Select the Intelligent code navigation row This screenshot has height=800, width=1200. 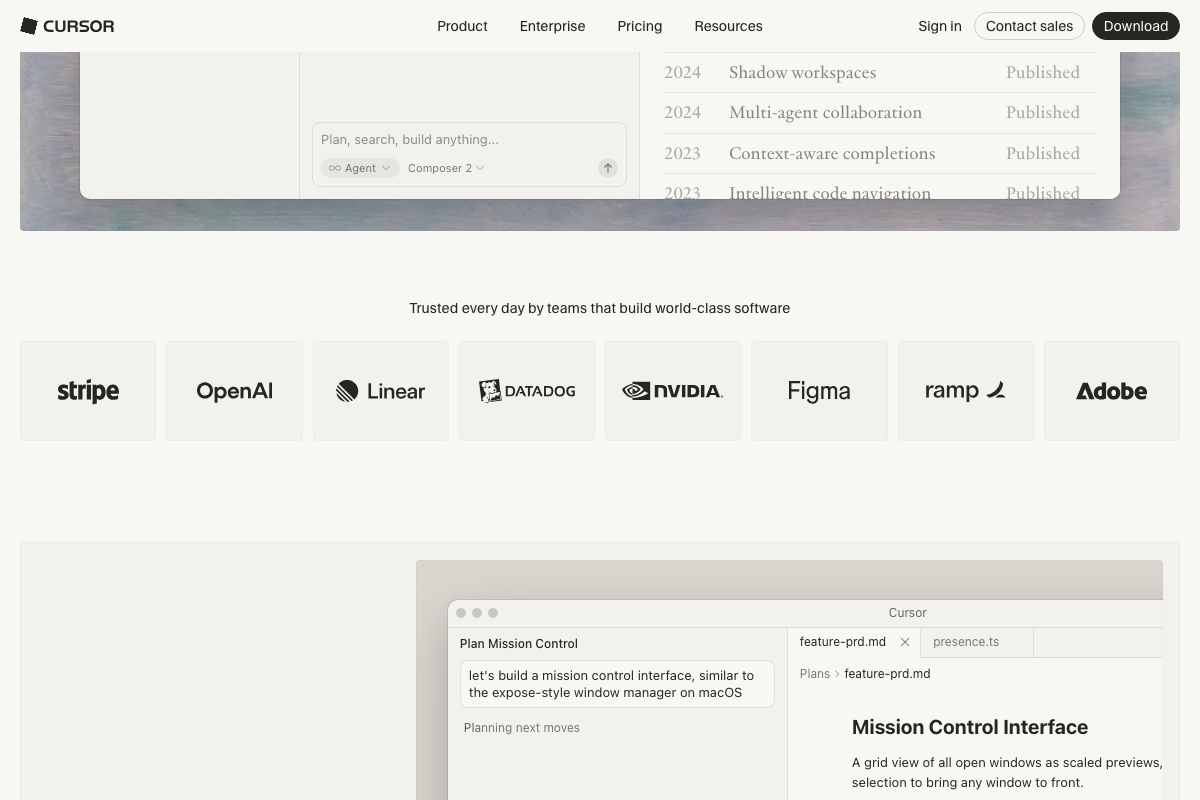click(880, 188)
